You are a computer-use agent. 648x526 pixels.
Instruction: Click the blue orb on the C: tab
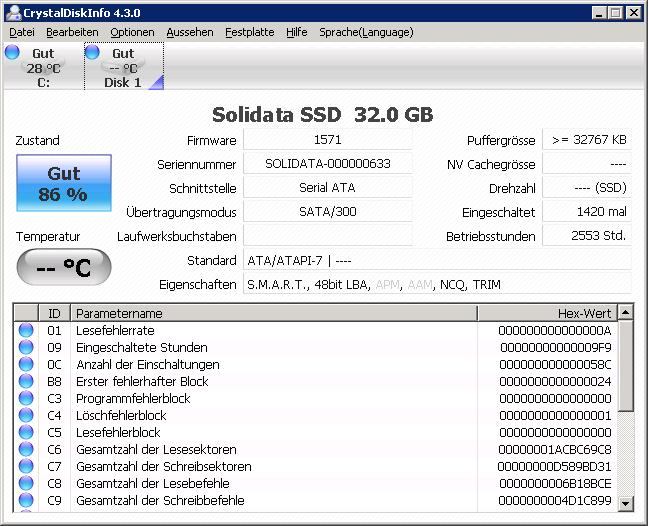pos(12,52)
